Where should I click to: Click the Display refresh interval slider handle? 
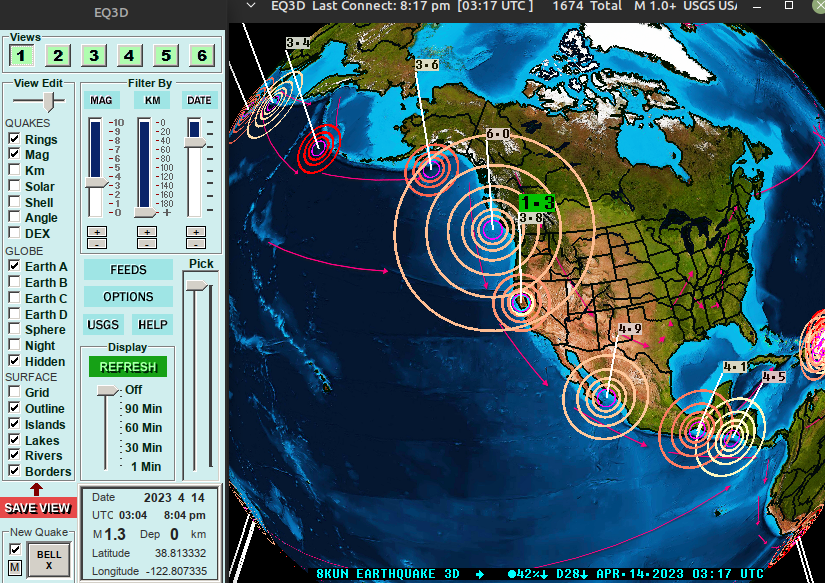108,390
